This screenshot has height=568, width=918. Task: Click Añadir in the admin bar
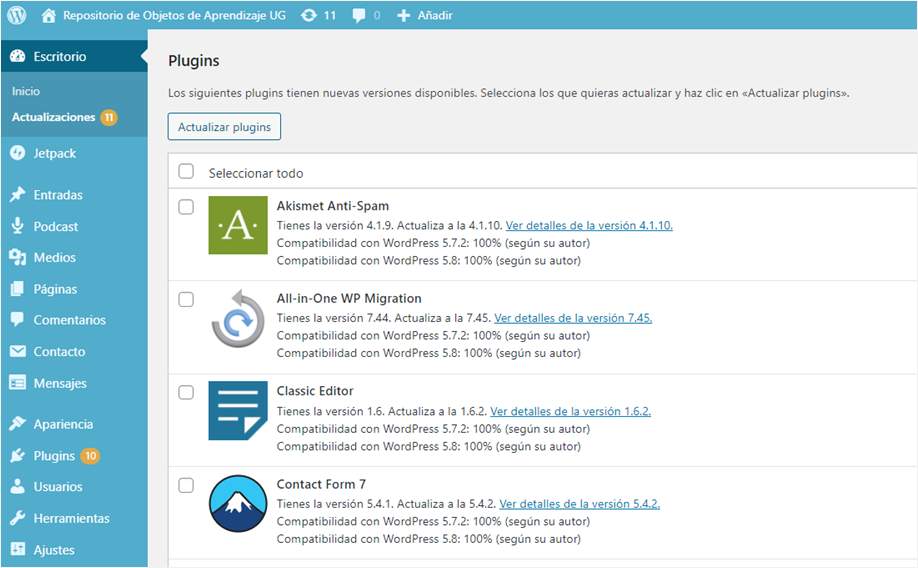pos(435,16)
